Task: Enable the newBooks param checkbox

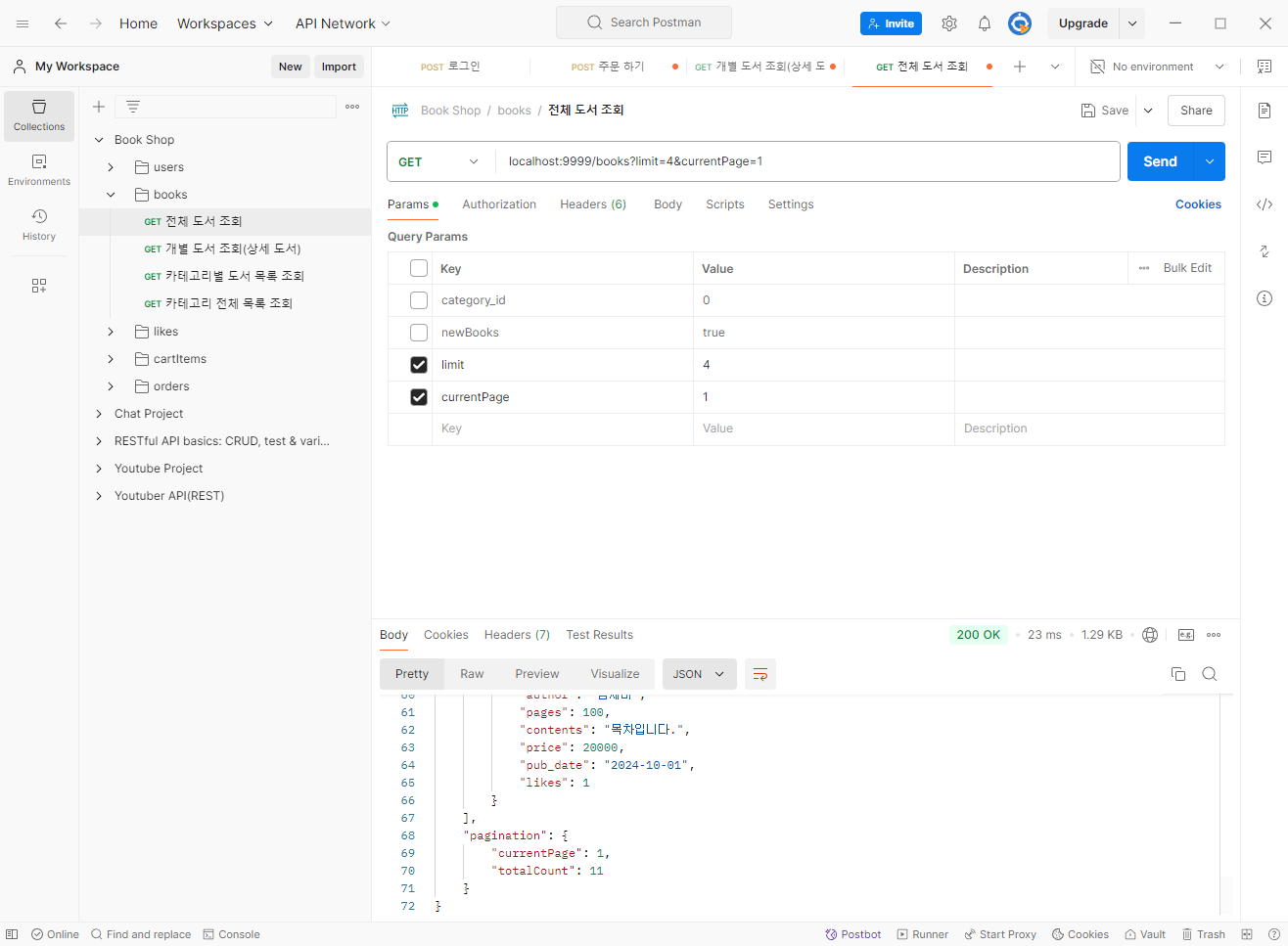Action: coord(419,333)
